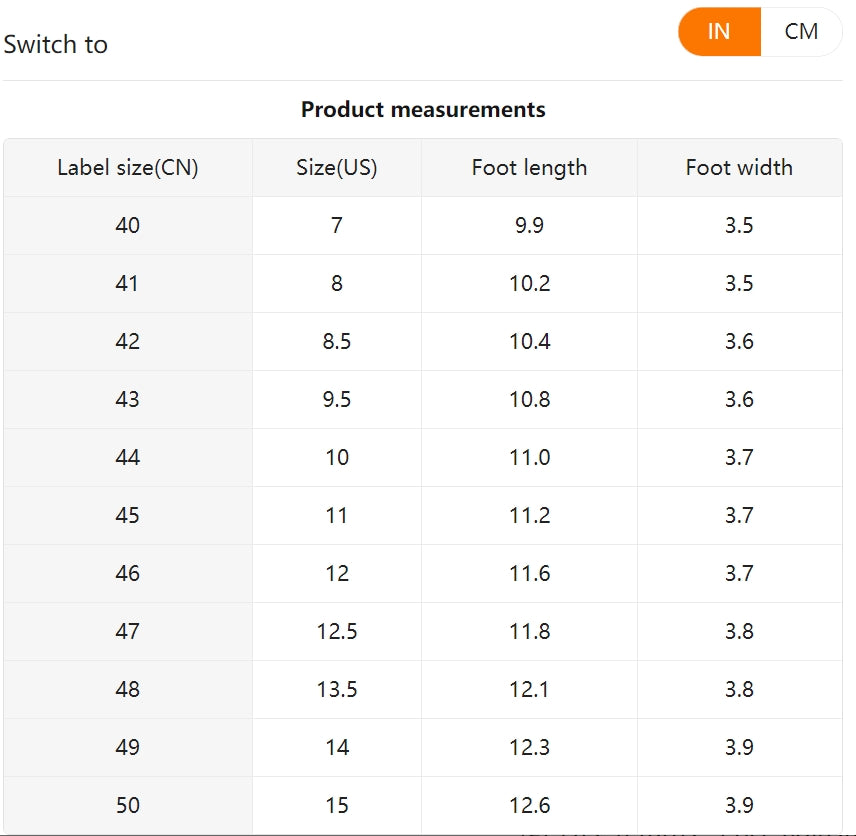Switch units to CM
Viewport: 856px width, 836px height.
pos(801,31)
